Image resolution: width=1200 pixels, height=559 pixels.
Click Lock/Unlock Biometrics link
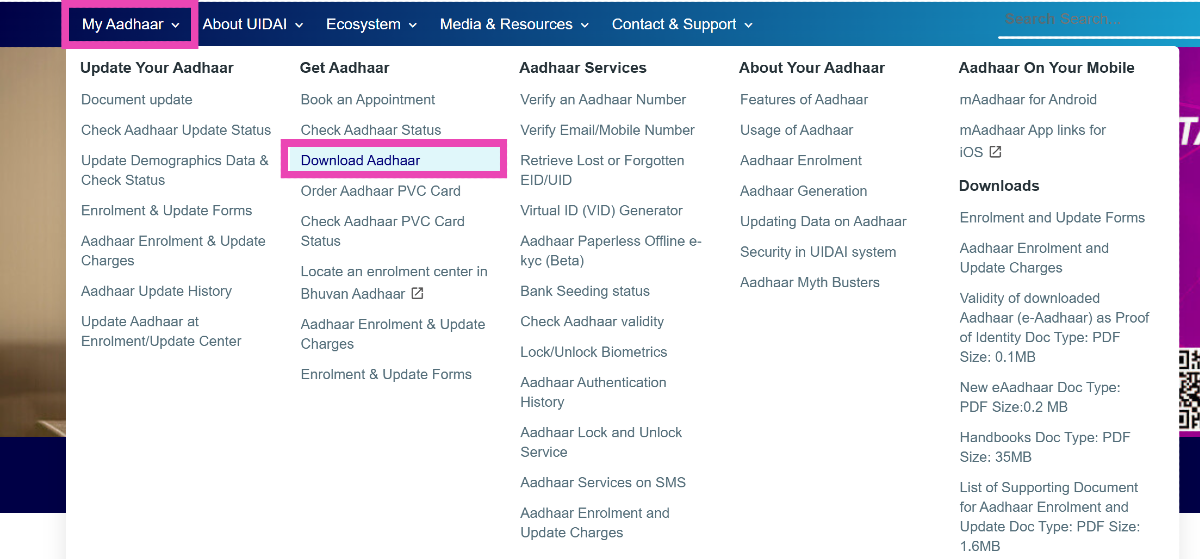(x=594, y=352)
